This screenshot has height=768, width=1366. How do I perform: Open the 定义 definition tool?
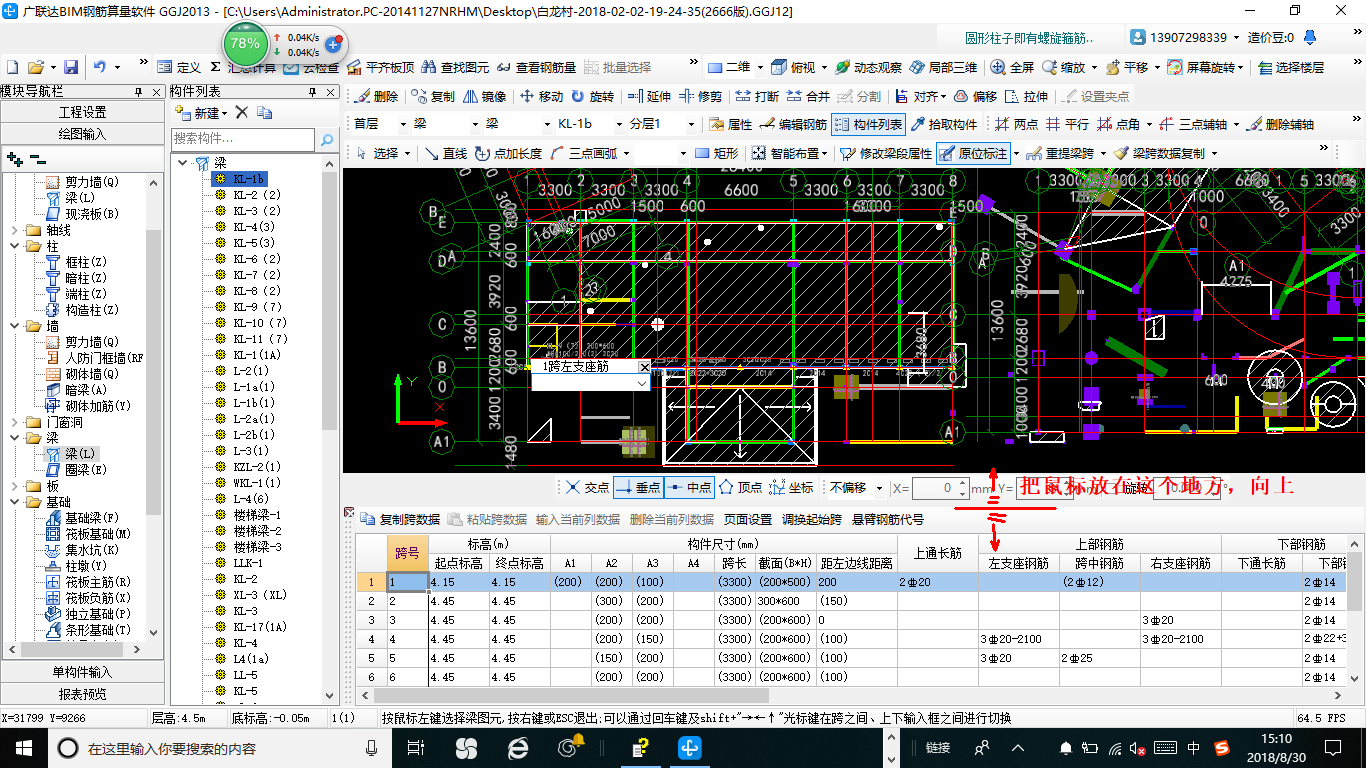click(179, 67)
